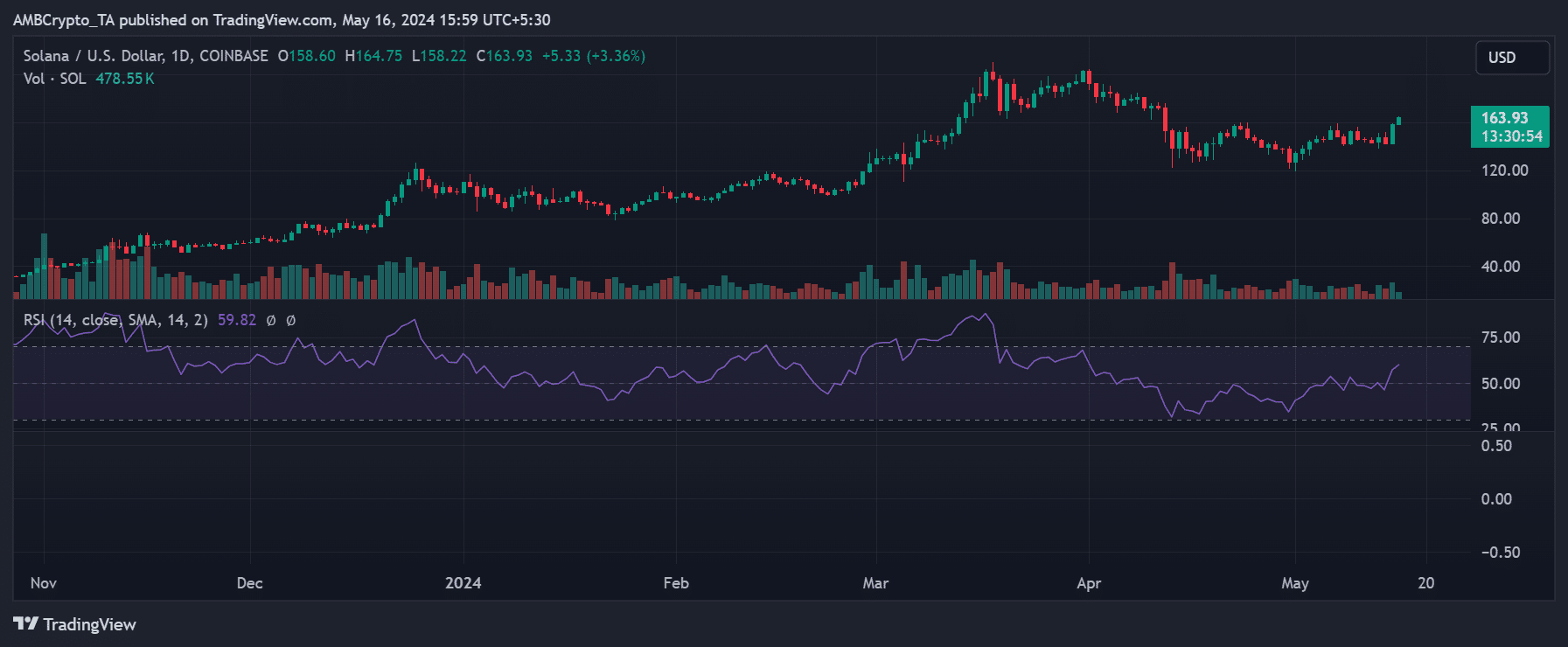Select the Solana / U.S. Dollar symbol title
Image resolution: width=1568 pixels, height=647 pixels.
pyautogui.click(x=146, y=56)
